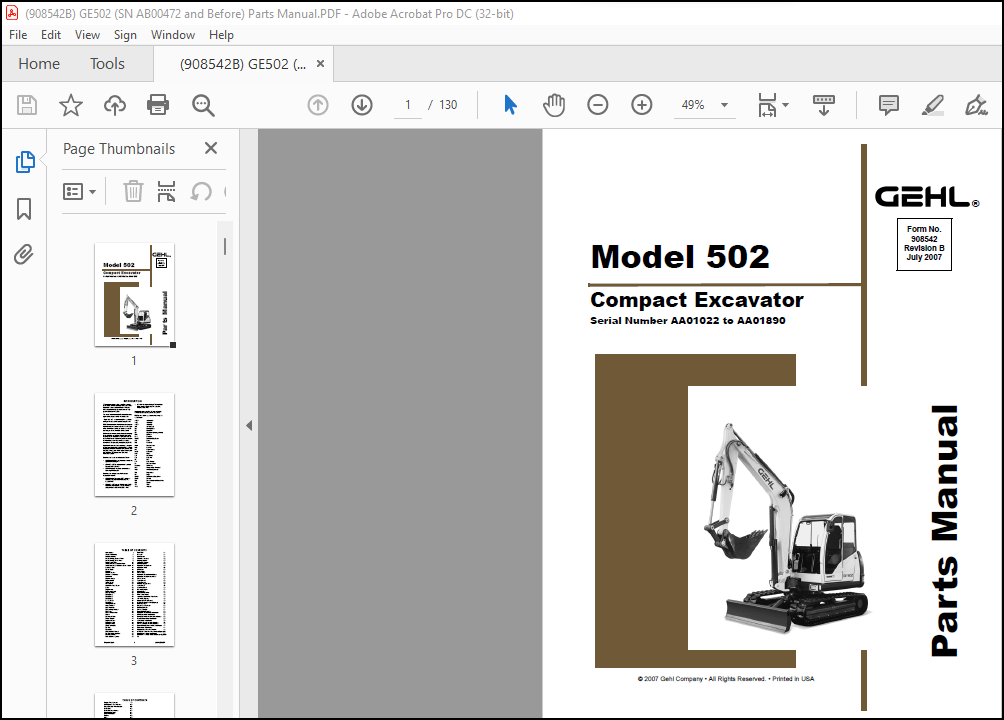
Task: Show Page Thumbnails panel icon
Action: coord(25,162)
